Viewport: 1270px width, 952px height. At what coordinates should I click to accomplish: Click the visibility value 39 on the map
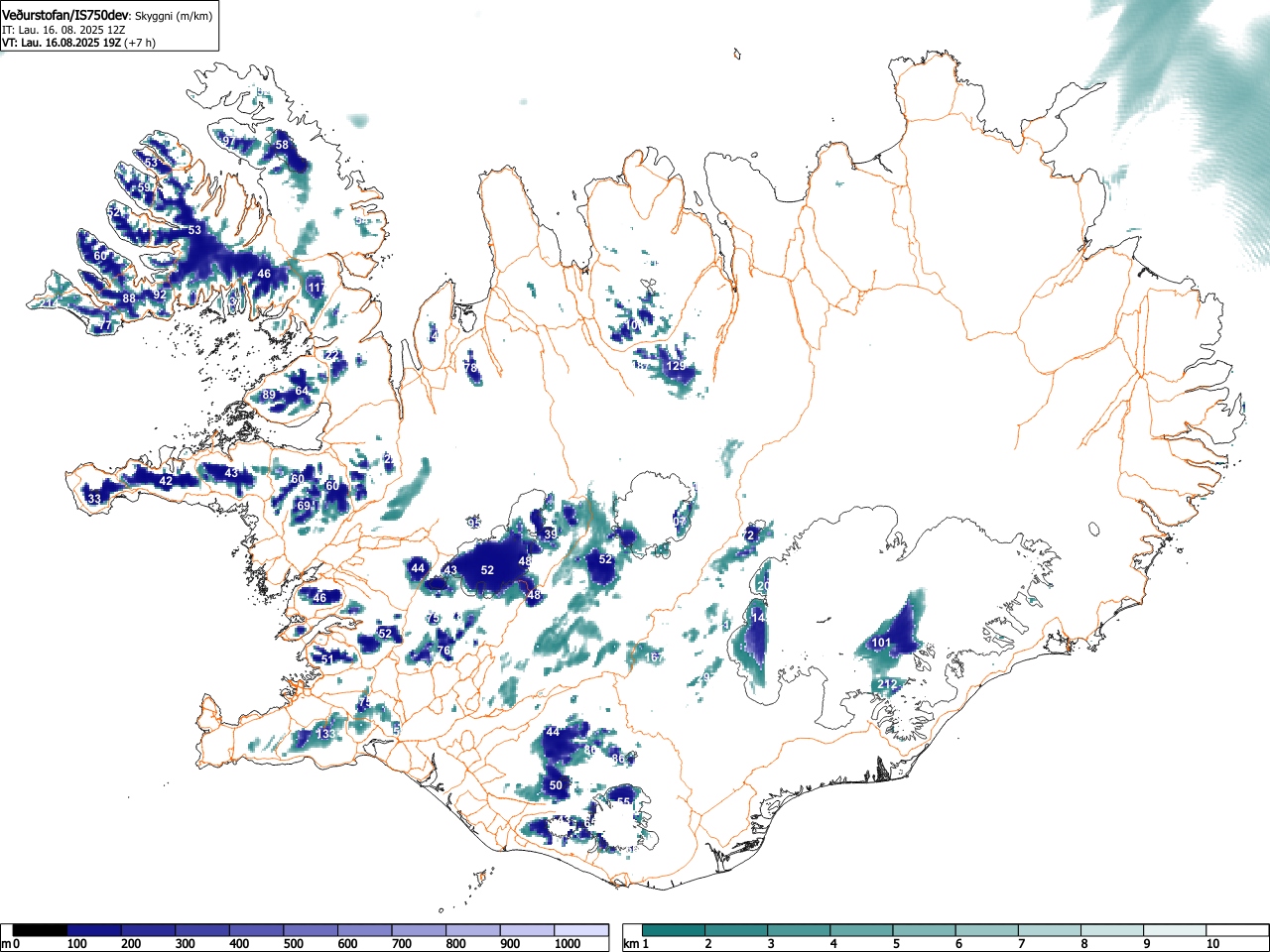click(x=551, y=535)
